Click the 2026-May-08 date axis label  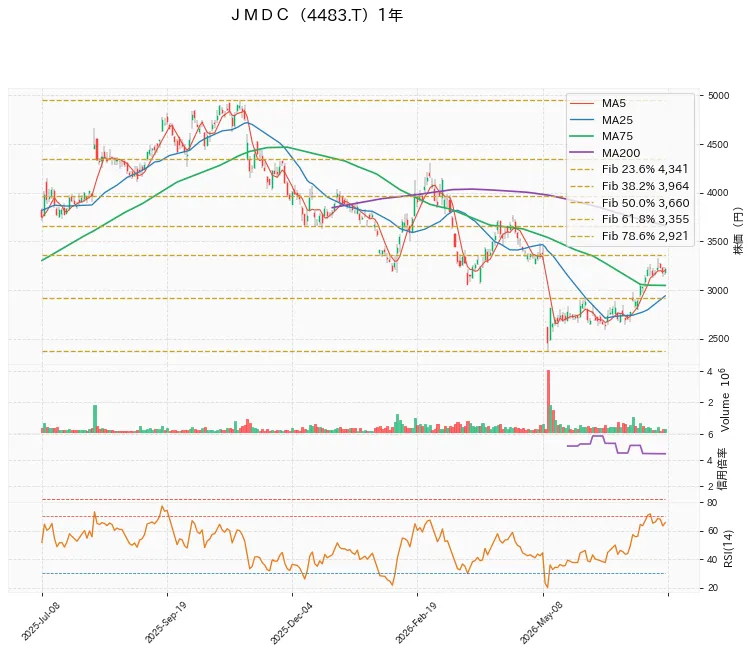[541, 622]
